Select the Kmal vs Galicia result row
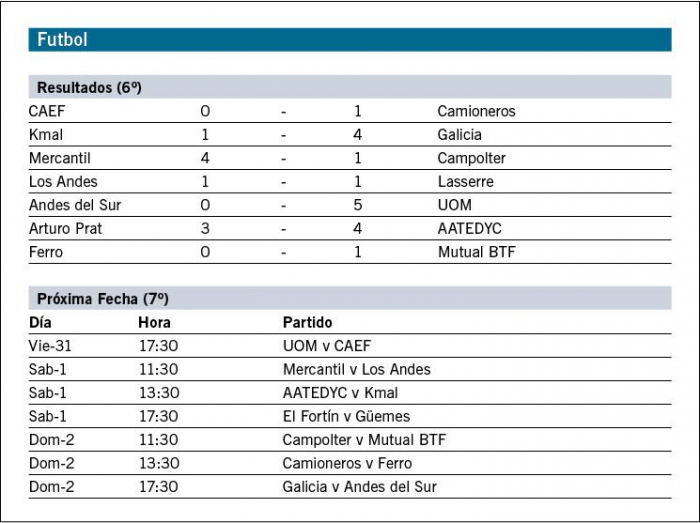The width and height of the screenshot is (700, 523). pos(350,134)
